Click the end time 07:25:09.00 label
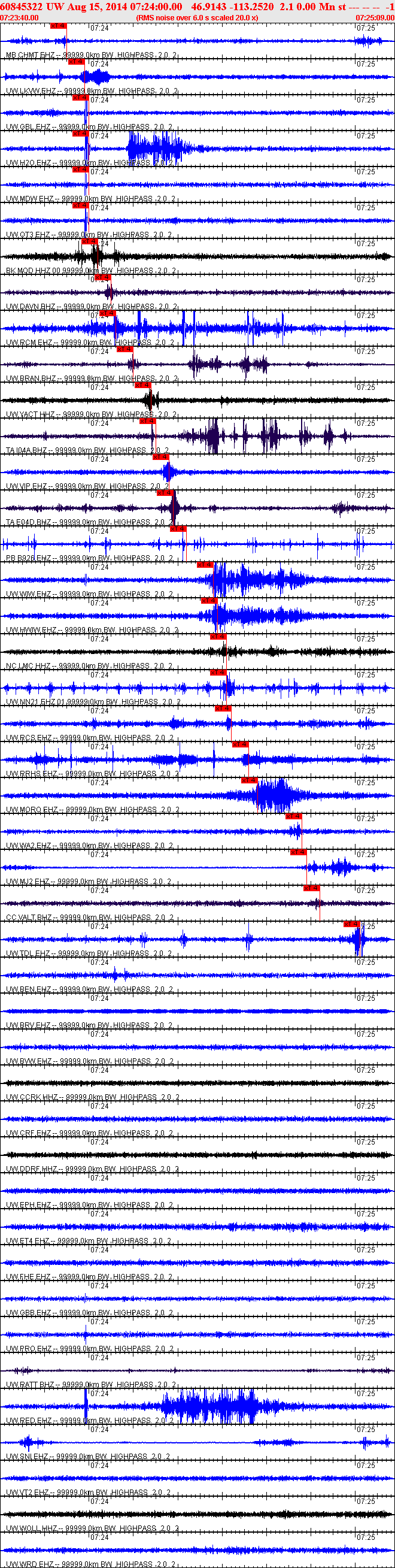 click(x=375, y=18)
